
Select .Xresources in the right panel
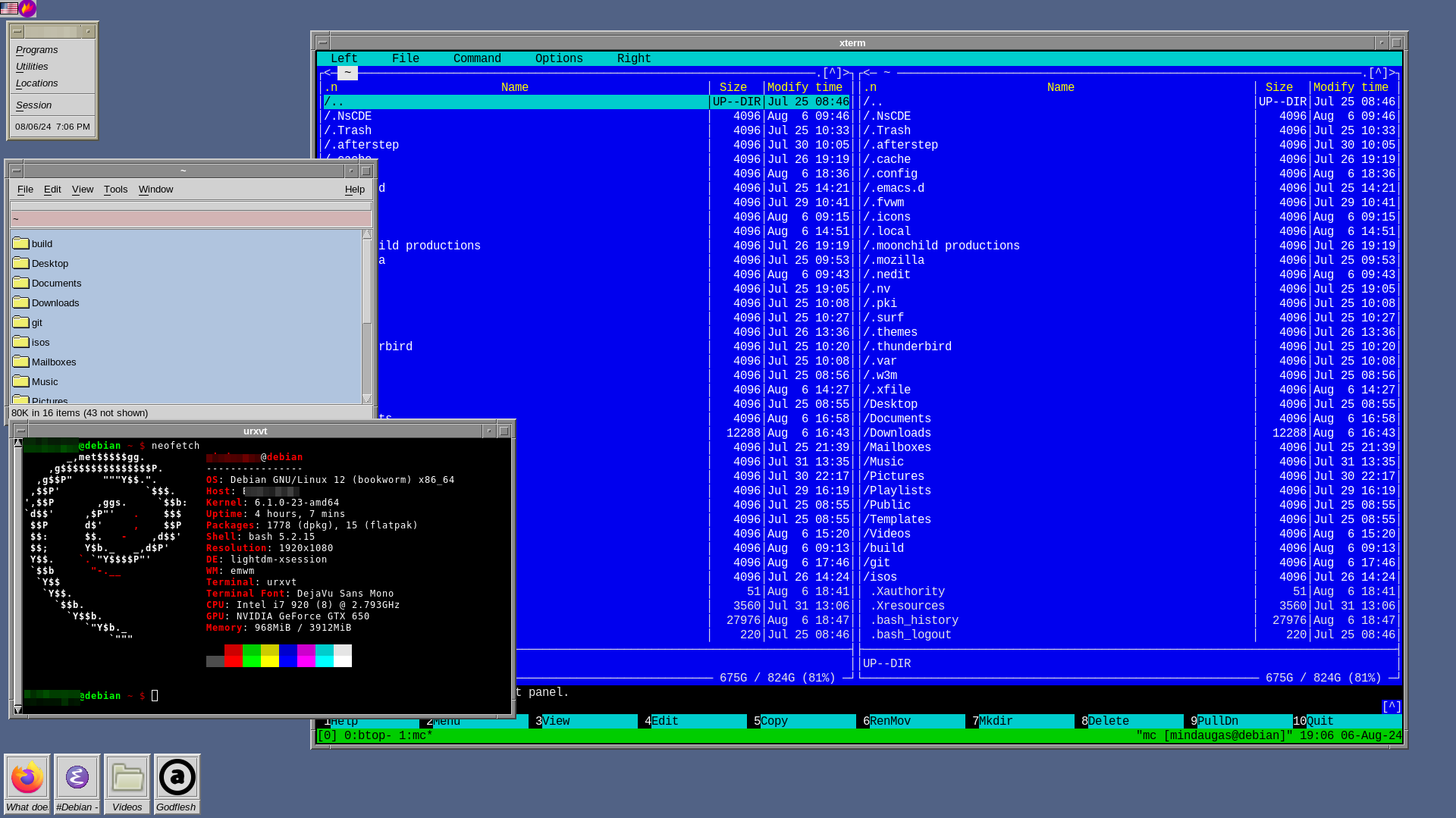pos(1131,606)
